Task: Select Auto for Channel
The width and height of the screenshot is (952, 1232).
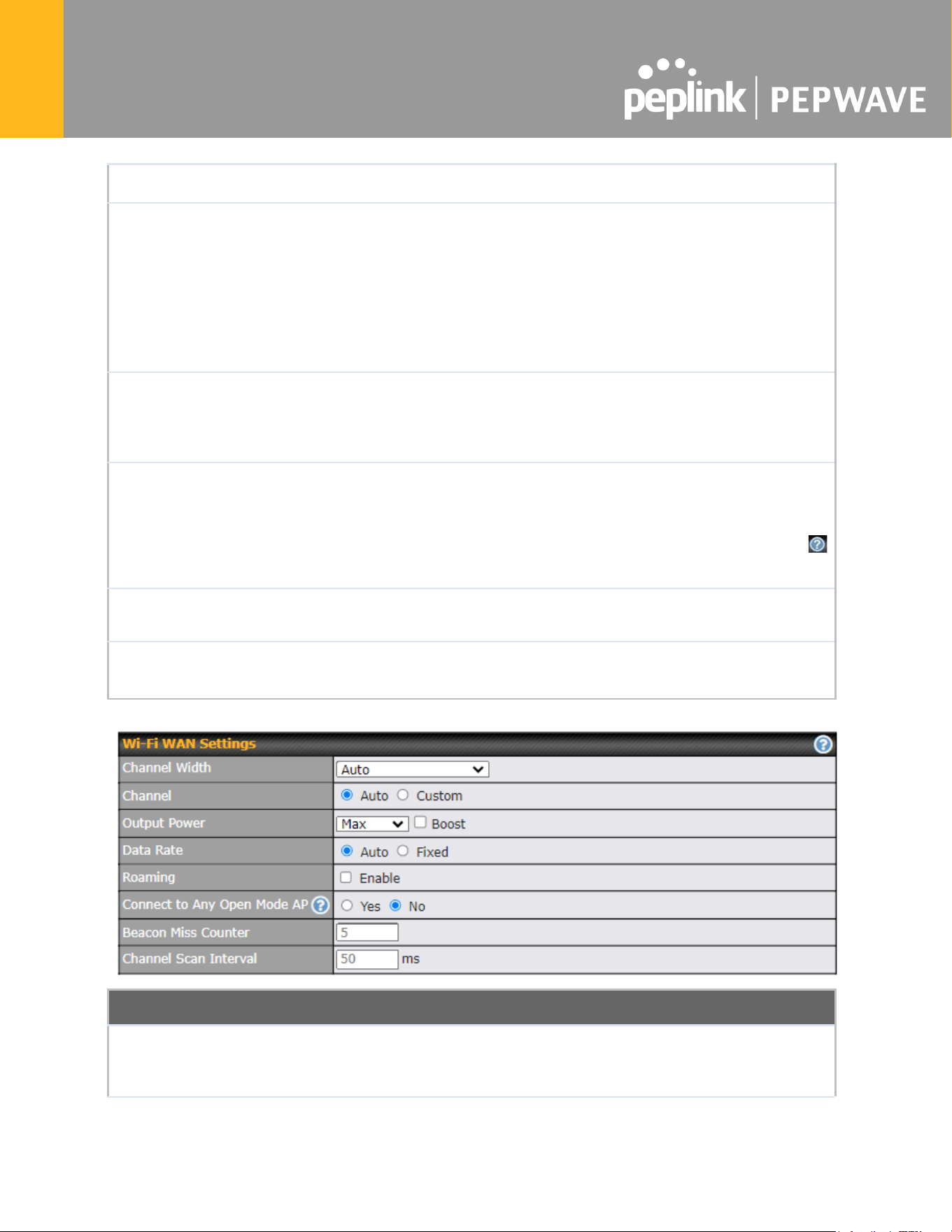Action: pos(347,795)
